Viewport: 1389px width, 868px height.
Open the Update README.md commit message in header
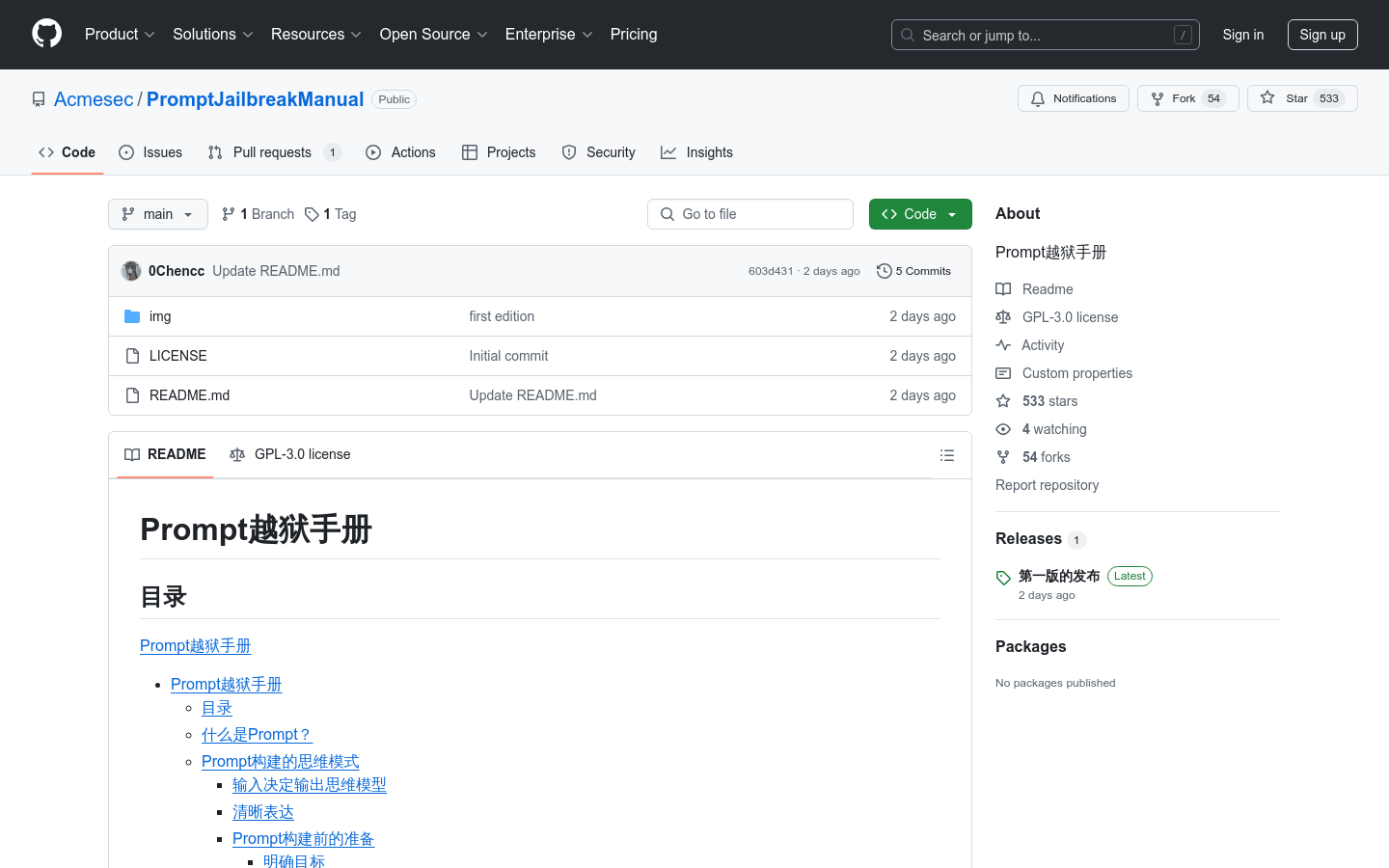point(276,271)
